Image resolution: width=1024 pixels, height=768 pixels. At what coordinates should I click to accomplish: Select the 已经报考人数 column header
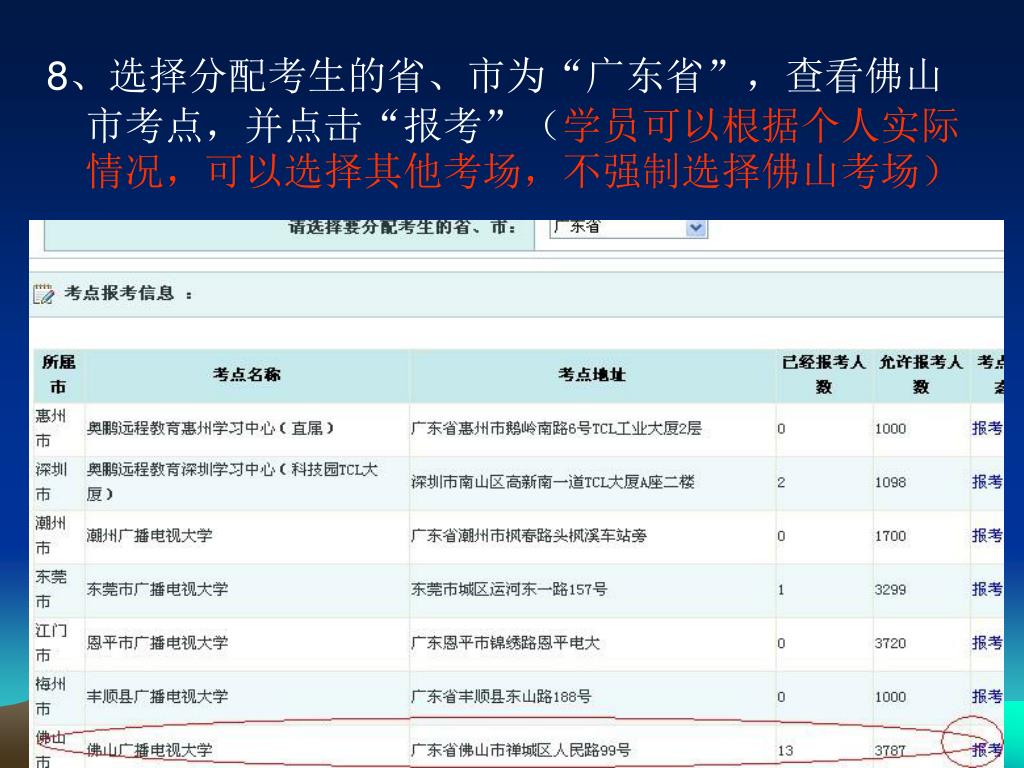(x=824, y=374)
